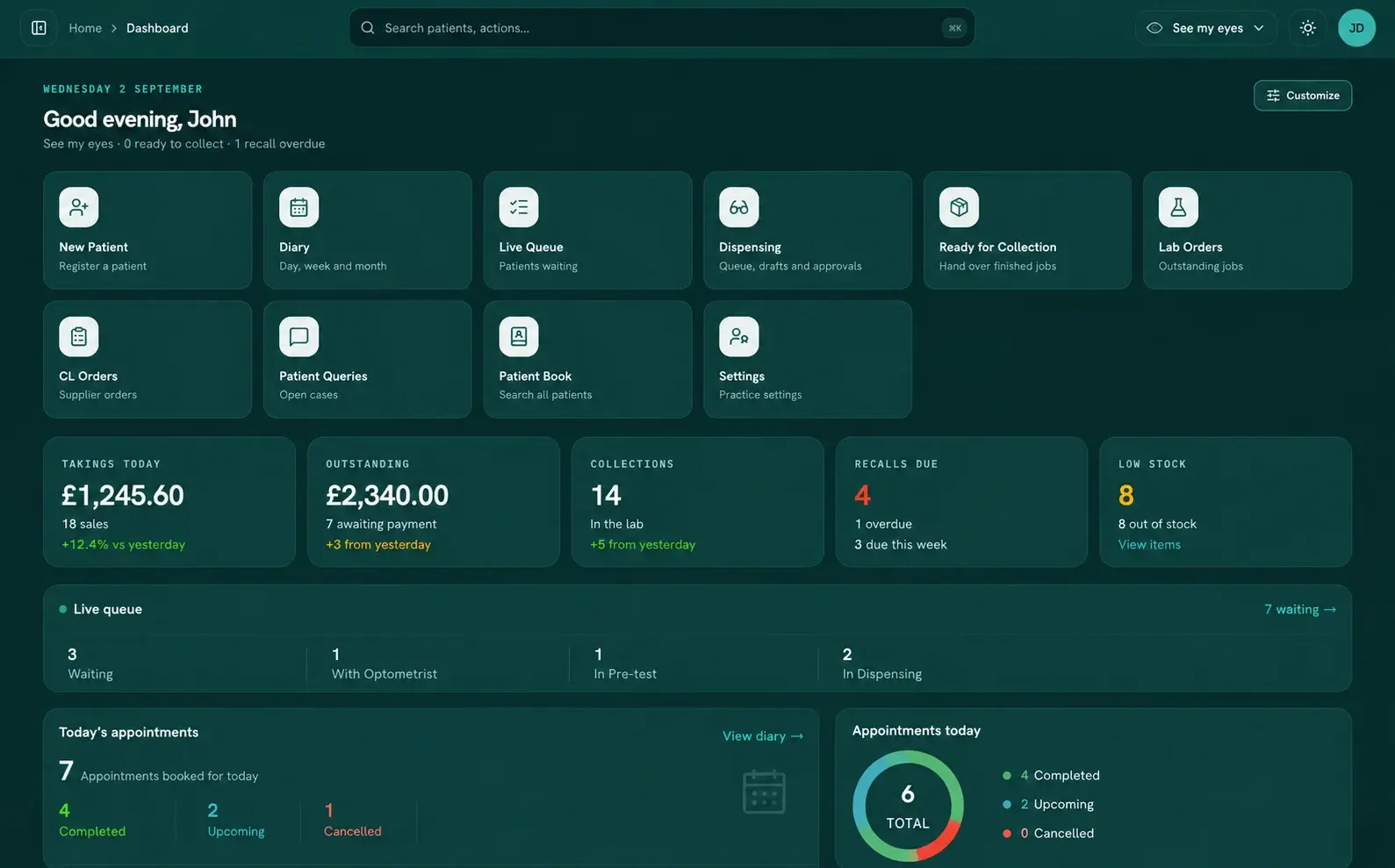Select the Dispensing card title
The width and height of the screenshot is (1395, 868).
click(750, 247)
